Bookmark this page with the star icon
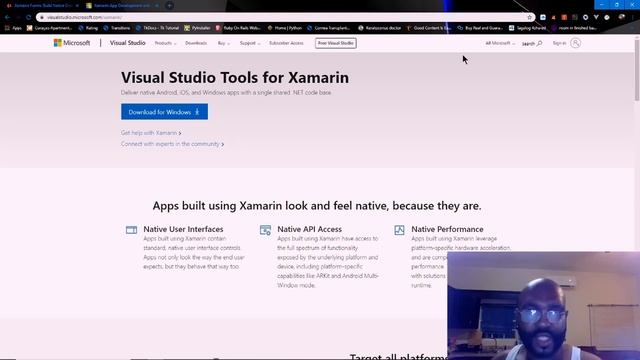 click(x=529, y=17)
